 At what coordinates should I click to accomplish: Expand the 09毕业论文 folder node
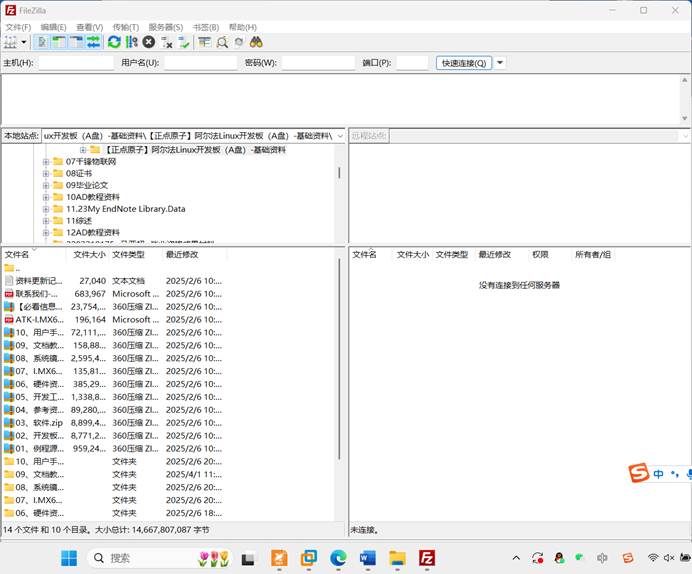[x=46, y=185]
